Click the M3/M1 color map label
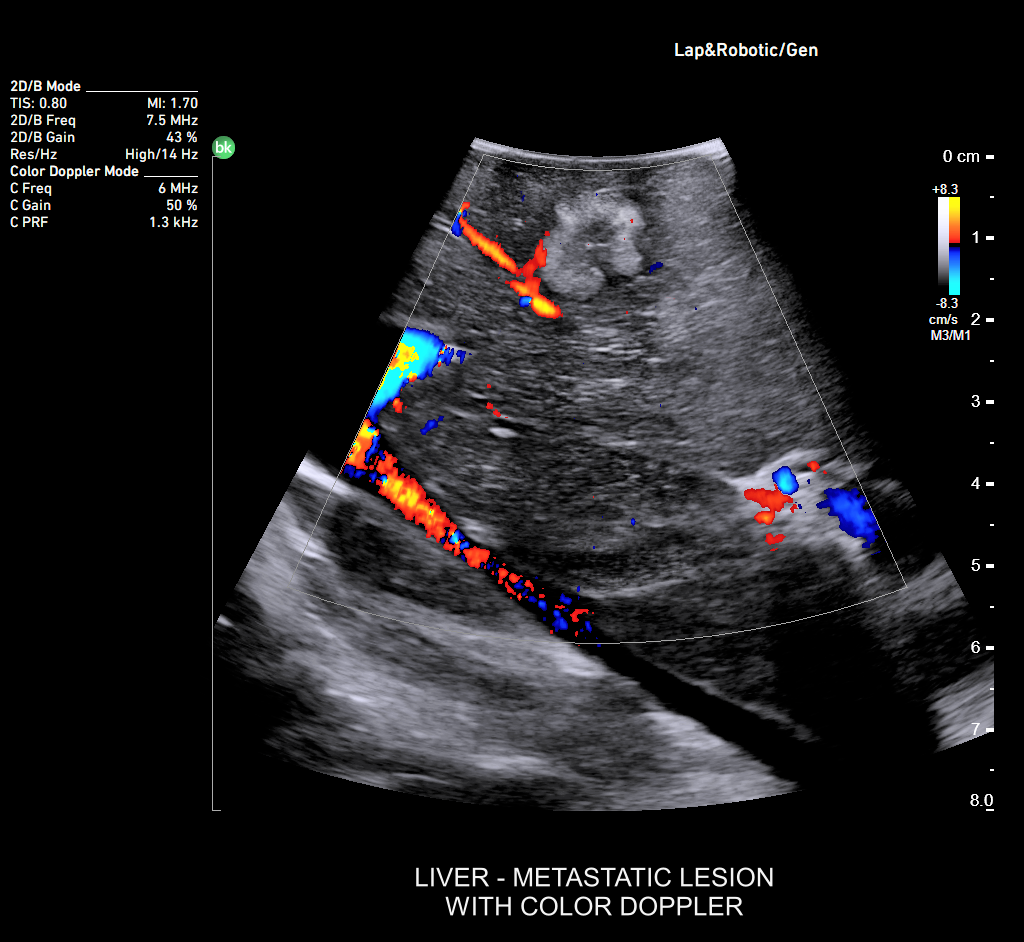Screen dimensions: 1024x942 950,336
